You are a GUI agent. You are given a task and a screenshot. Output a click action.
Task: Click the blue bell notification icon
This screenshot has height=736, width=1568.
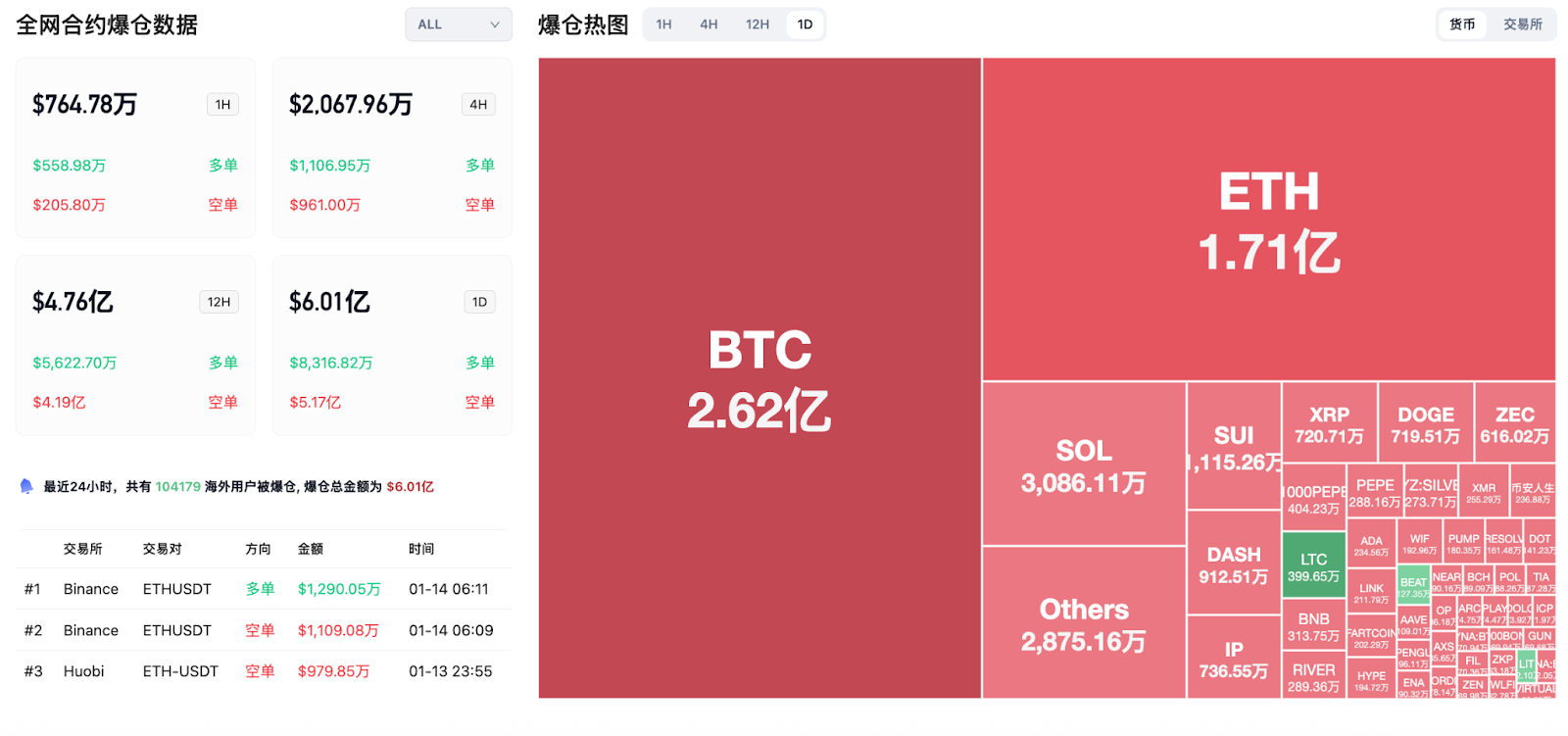tap(26, 486)
